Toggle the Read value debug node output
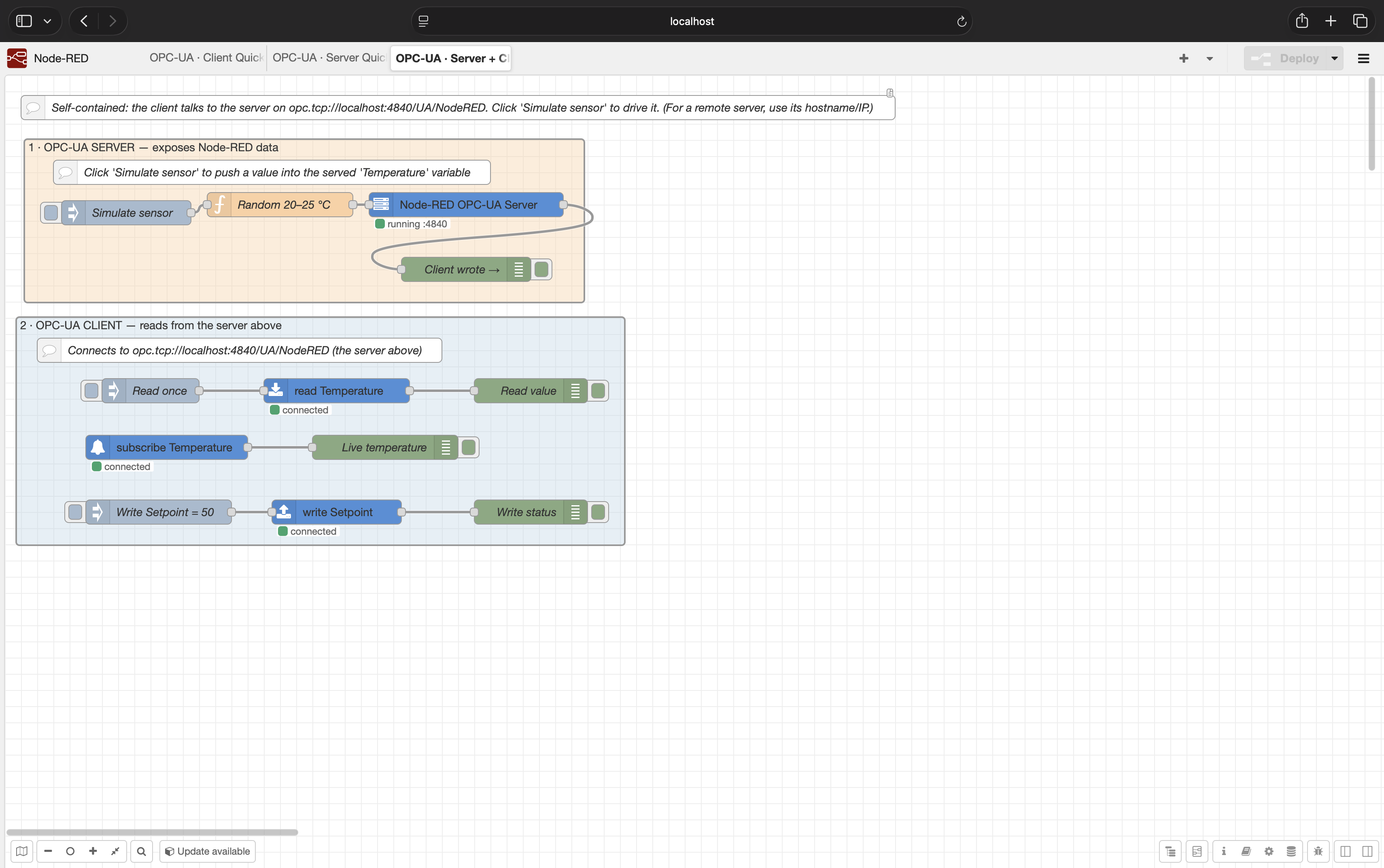Image resolution: width=1384 pixels, height=868 pixels. 598,390
